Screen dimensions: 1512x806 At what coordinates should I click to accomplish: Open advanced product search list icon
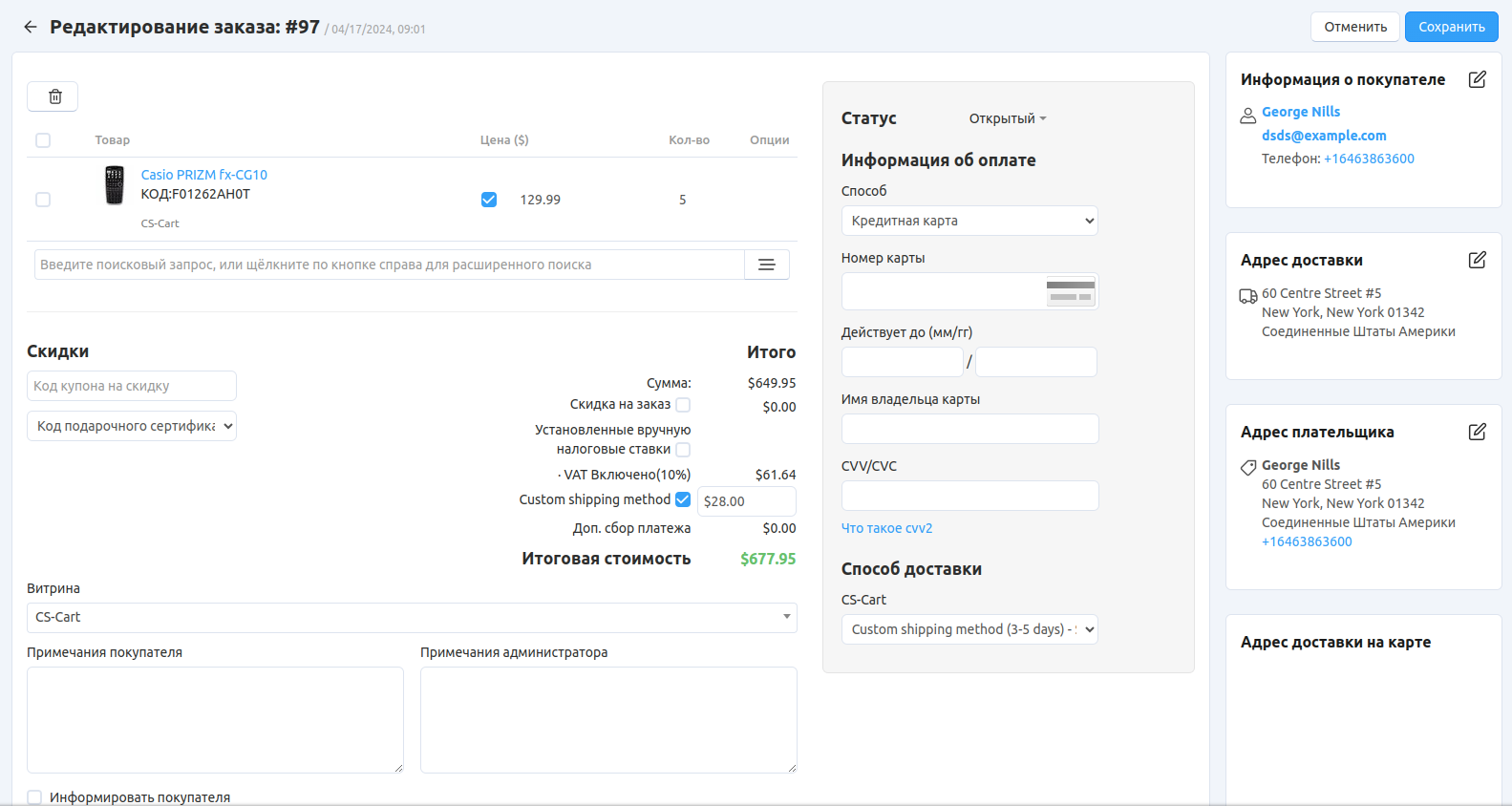(766, 265)
